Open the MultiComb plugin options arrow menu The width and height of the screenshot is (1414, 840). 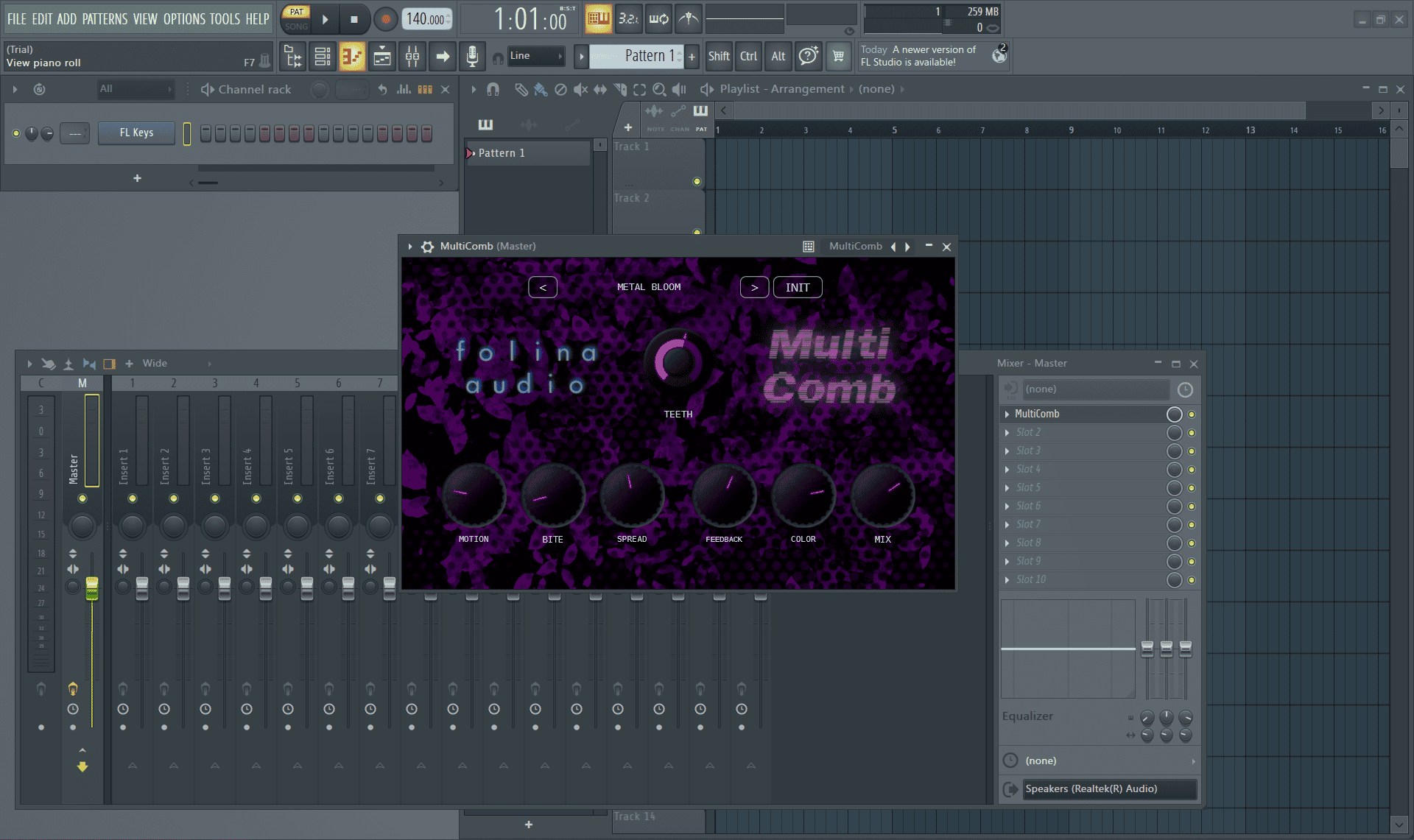410,247
